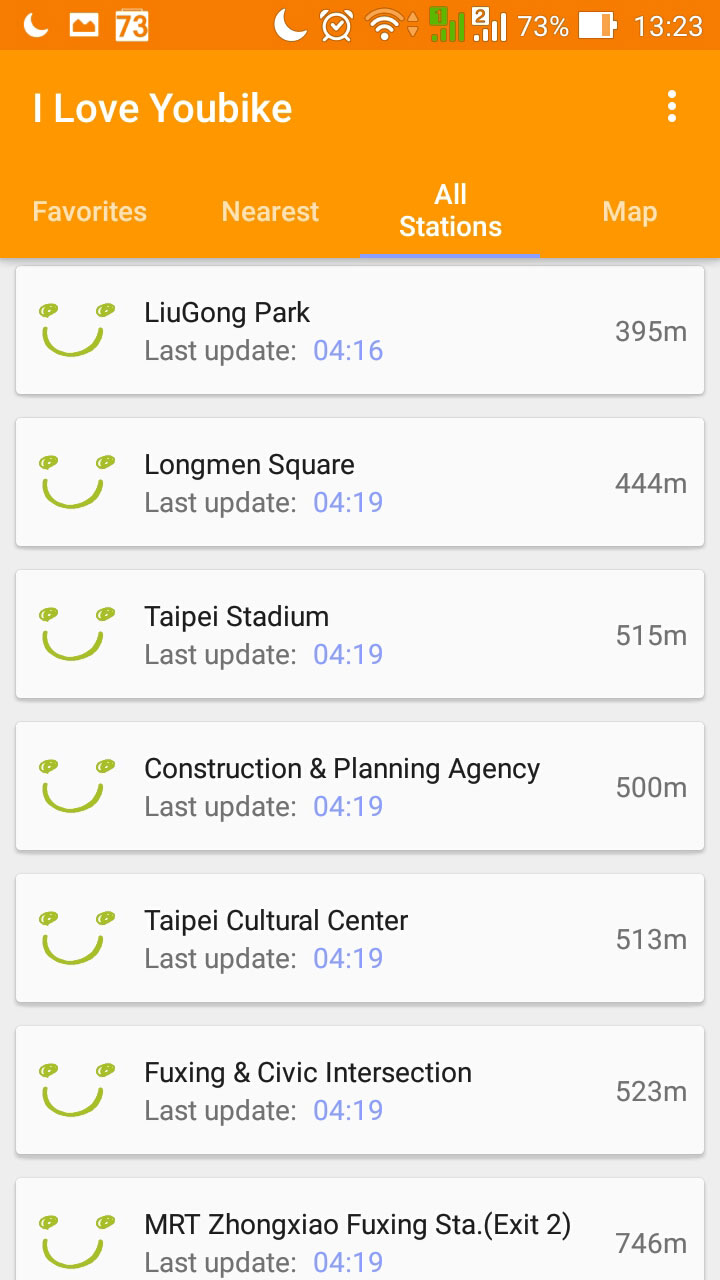Open the LiuGong Park station name

pyautogui.click(x=227, y=313)
